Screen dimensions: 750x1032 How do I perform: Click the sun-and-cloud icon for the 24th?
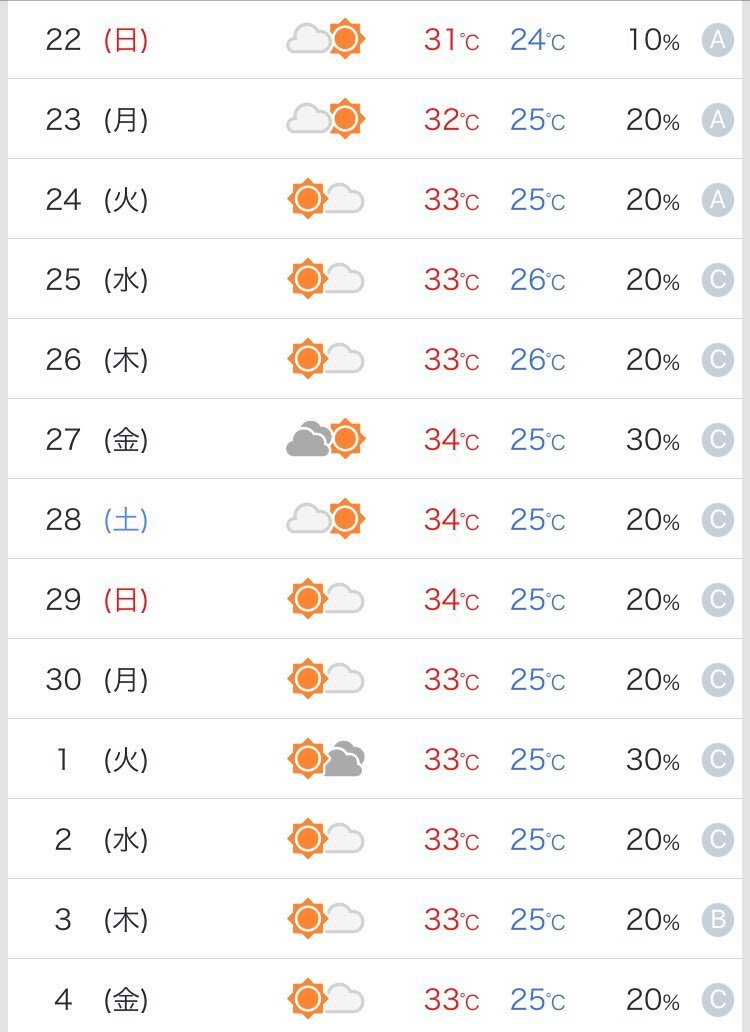(326, 199)
